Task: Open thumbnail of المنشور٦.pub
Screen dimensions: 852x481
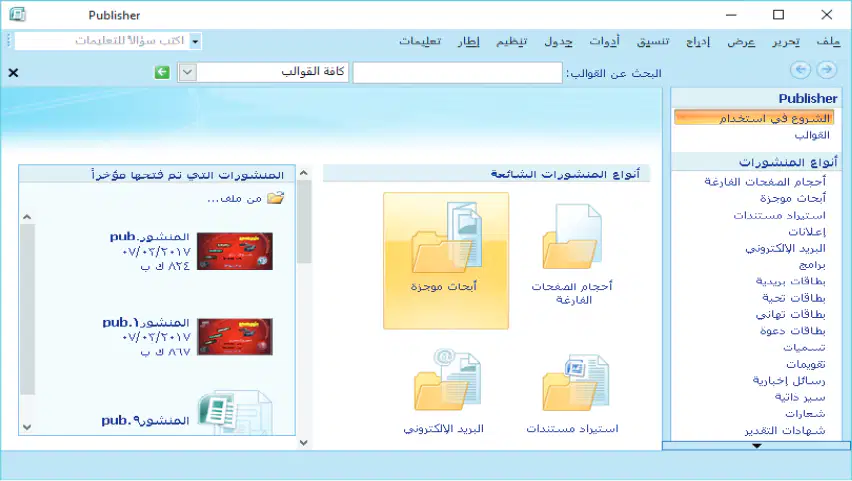Action: coord(235,337)
